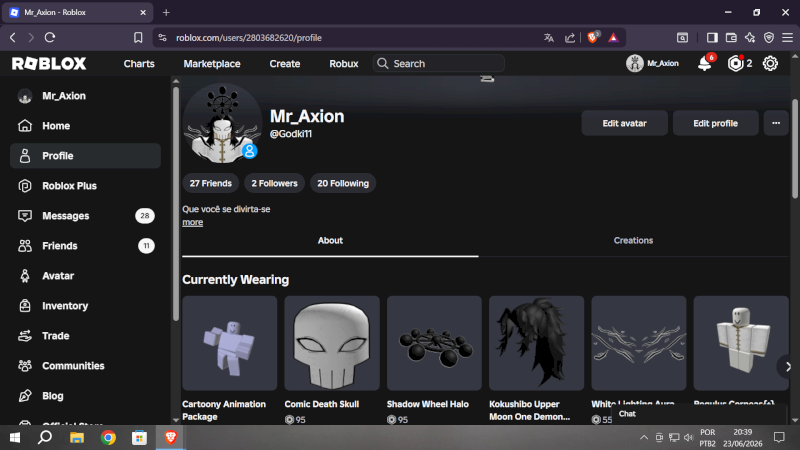View the 20 Following list
Screen dimensions: 800x450
[343, 183]
